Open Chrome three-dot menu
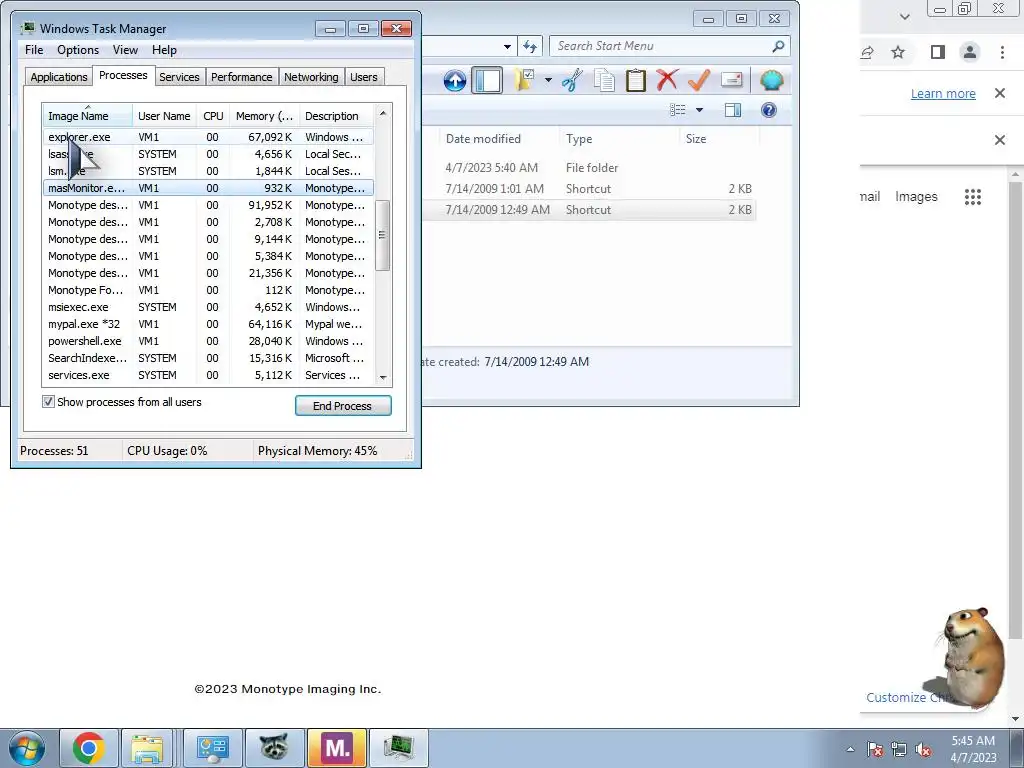 click(1002, 52)
